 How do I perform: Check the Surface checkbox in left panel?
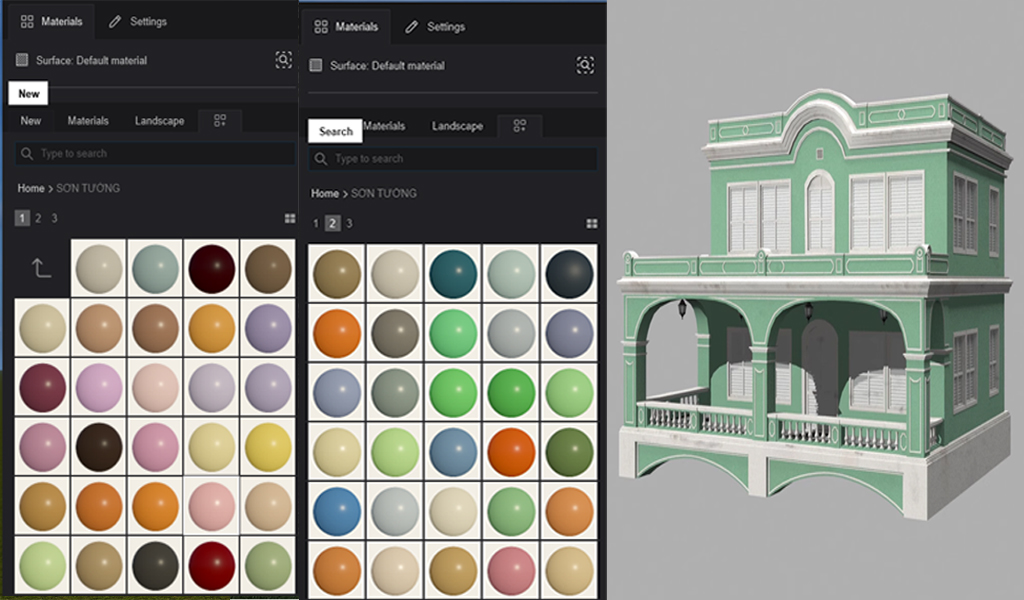pos(22,60)
